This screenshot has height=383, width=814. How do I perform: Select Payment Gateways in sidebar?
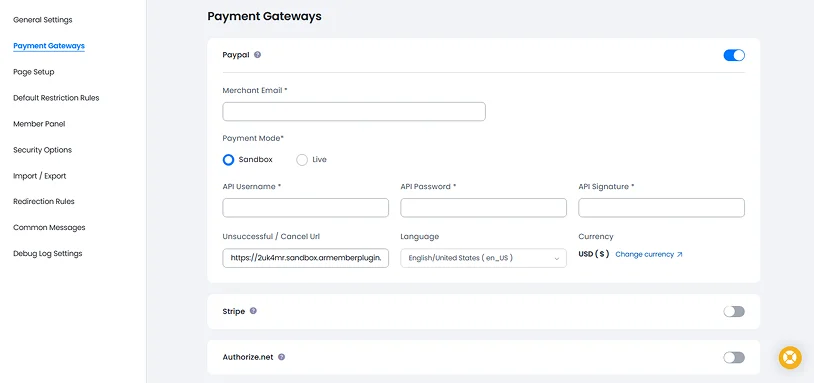click(49, 46)
